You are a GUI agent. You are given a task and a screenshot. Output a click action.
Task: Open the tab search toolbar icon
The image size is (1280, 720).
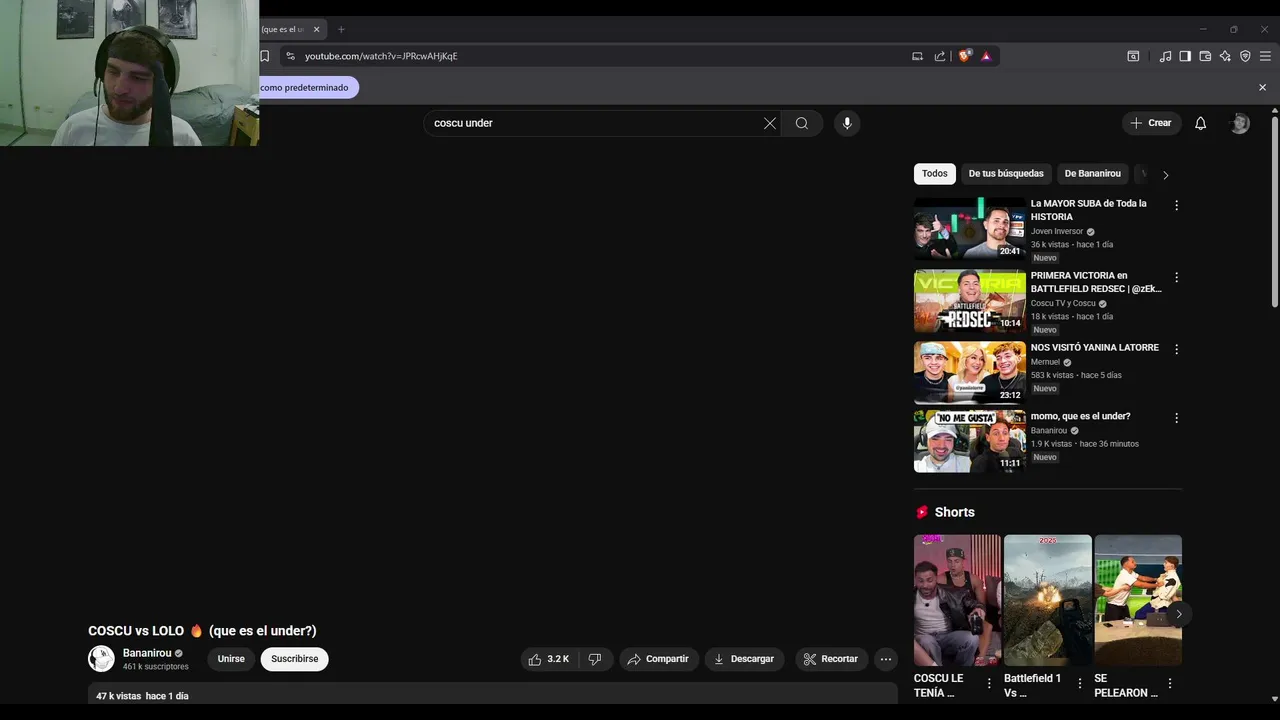(1133, 56)
